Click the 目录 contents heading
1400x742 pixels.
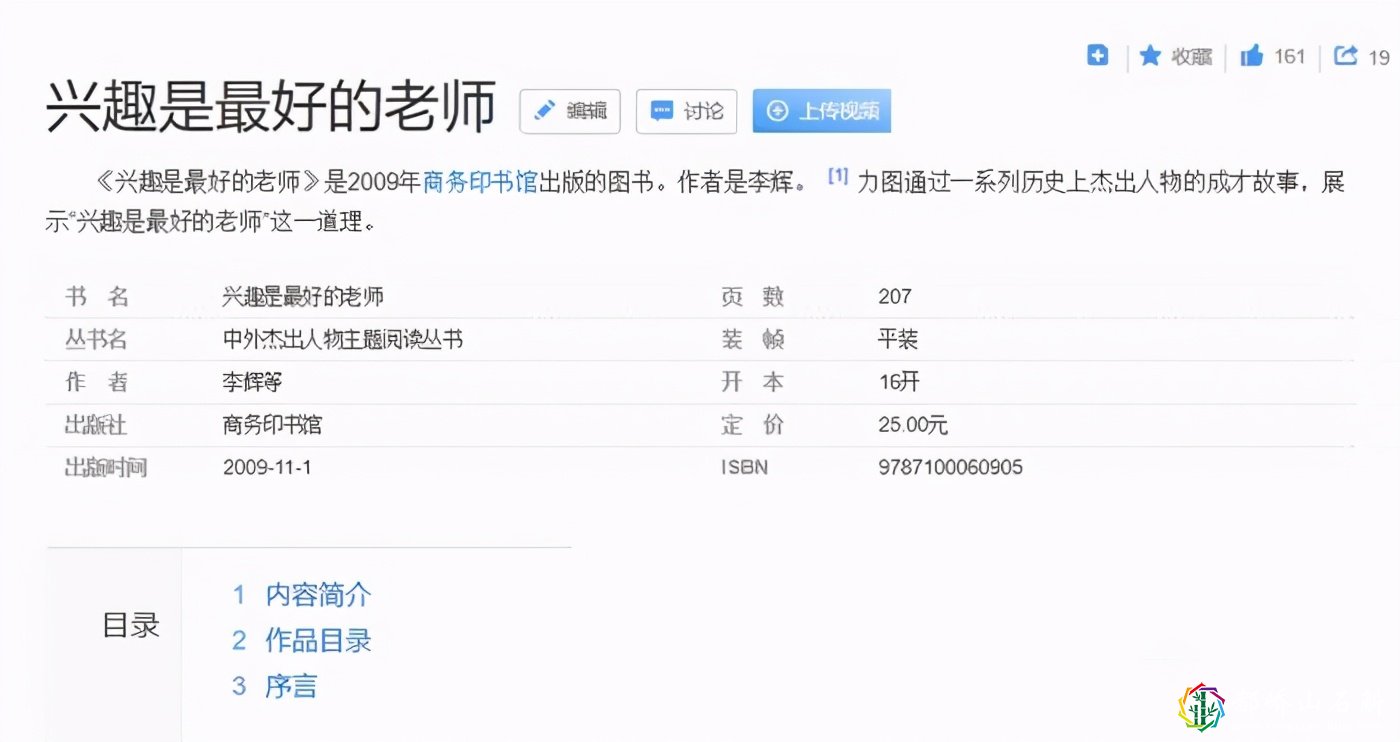pos(131,626)
